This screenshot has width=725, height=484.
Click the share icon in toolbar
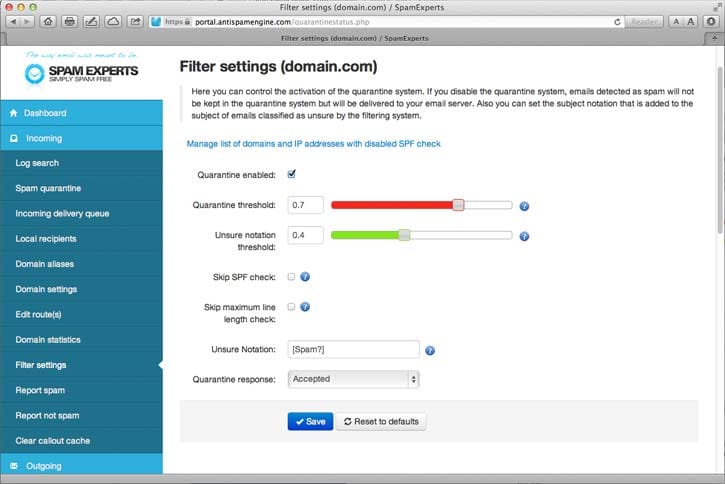coord(135,21)
